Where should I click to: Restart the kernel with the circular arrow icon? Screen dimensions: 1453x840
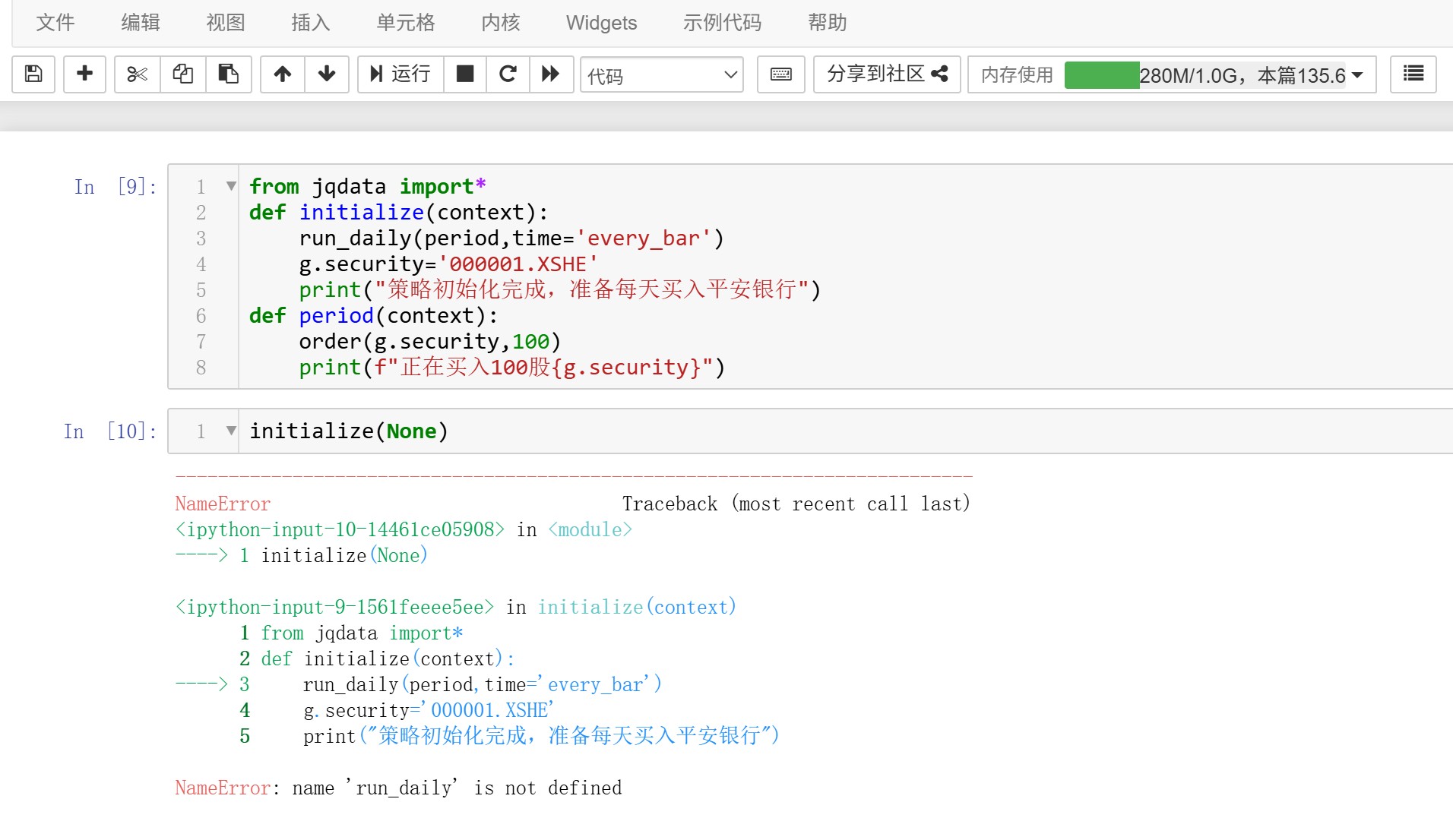(x=508, y=74)
